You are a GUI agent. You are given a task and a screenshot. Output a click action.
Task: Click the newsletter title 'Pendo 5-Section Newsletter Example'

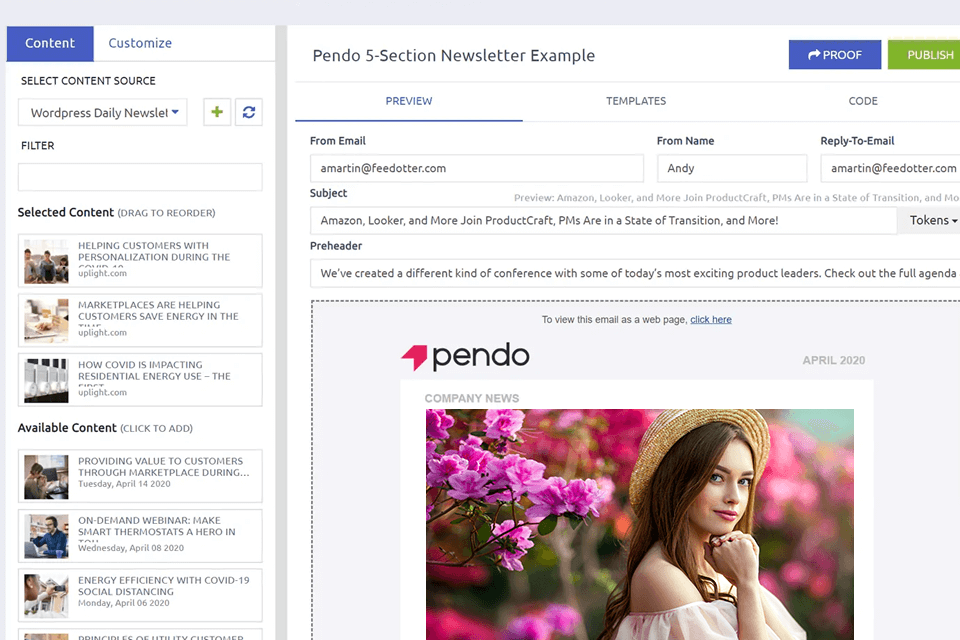click(454, 56)
